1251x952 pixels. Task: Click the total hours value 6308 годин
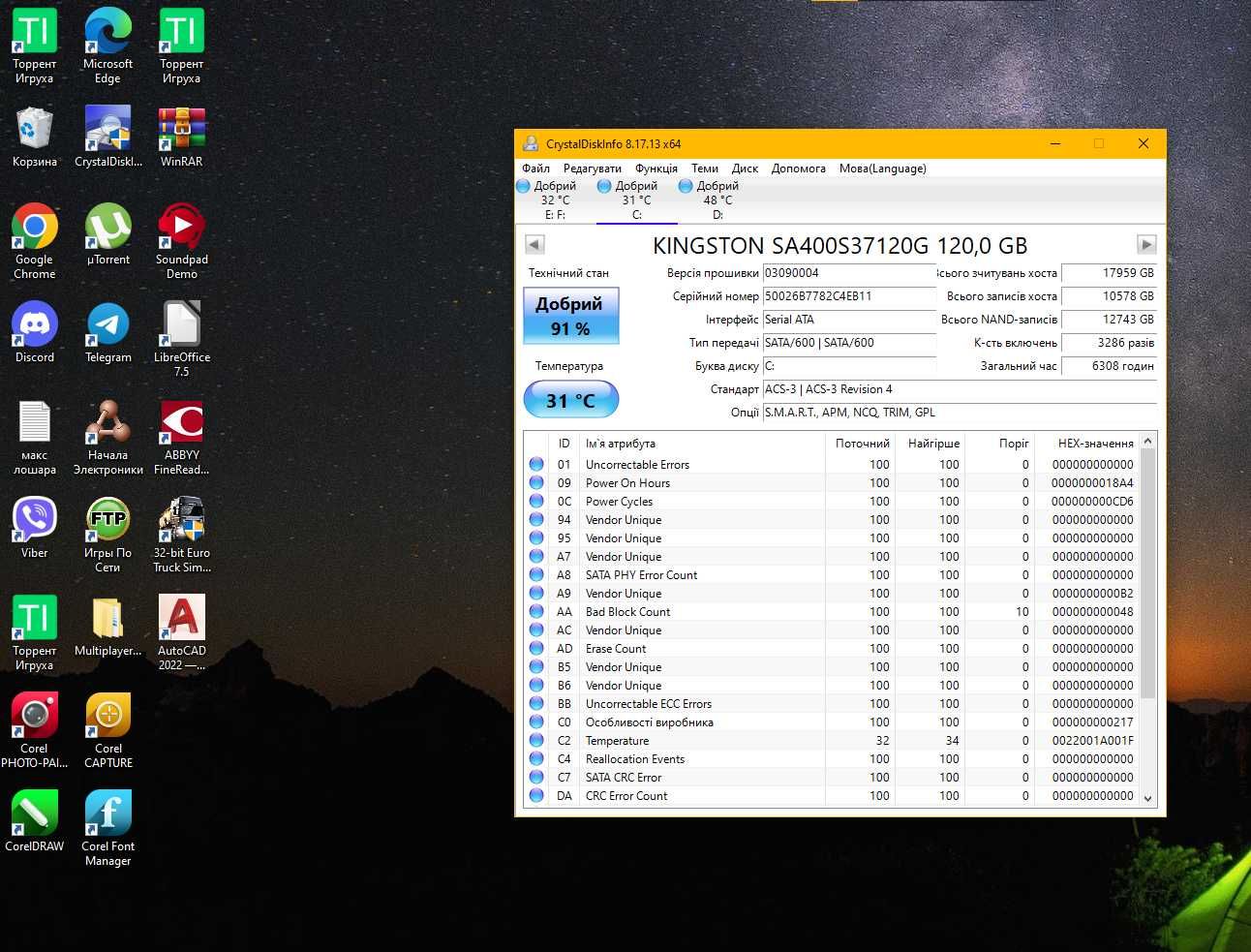click(1109, 366)
